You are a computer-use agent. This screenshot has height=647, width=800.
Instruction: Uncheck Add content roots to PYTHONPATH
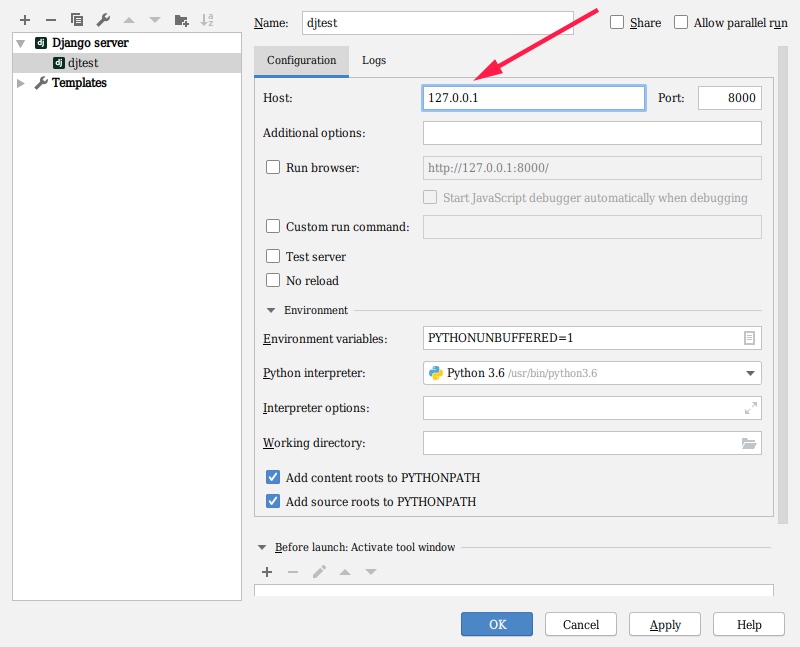273,477
